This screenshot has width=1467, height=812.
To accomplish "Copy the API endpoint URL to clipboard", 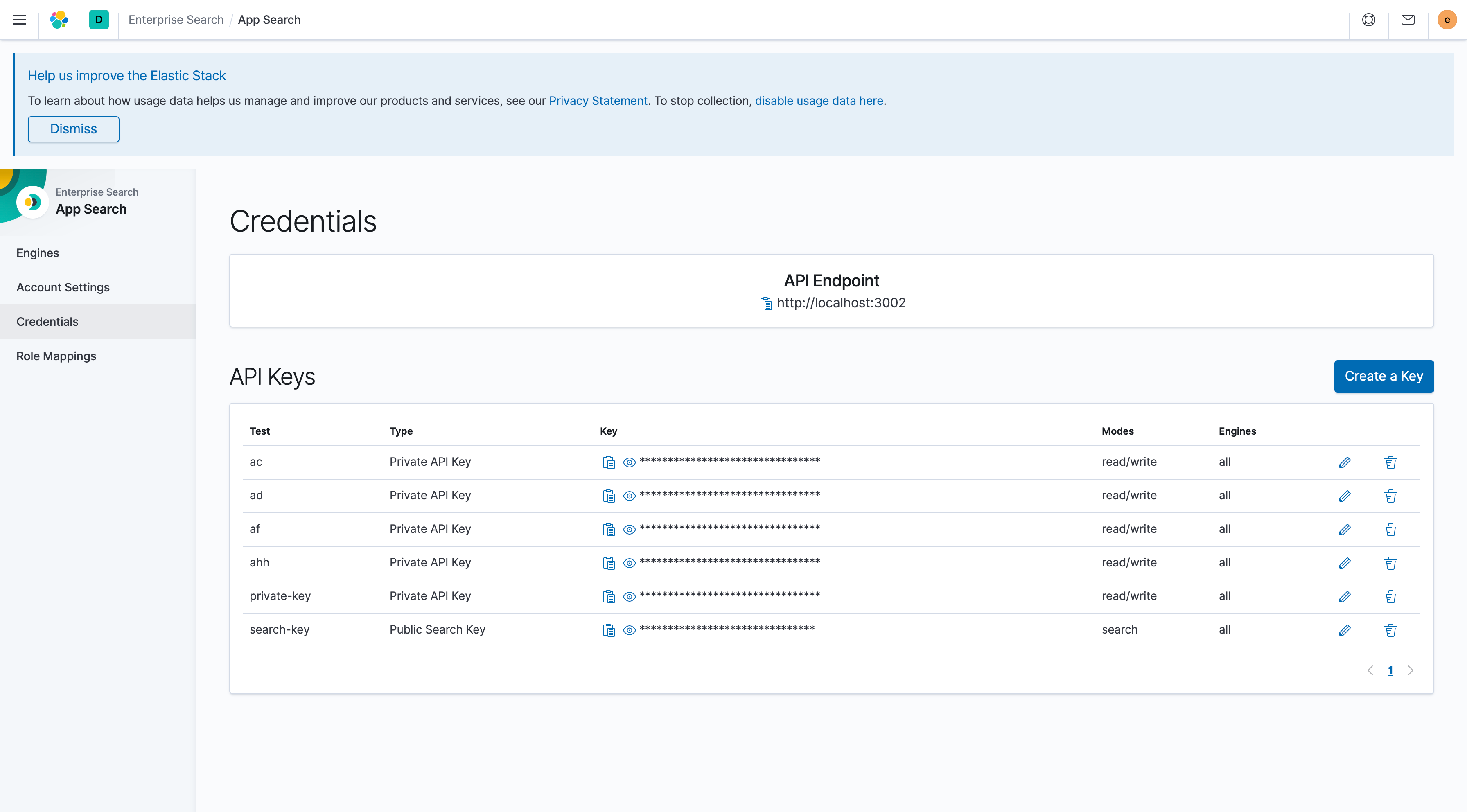I will (765, 304).
